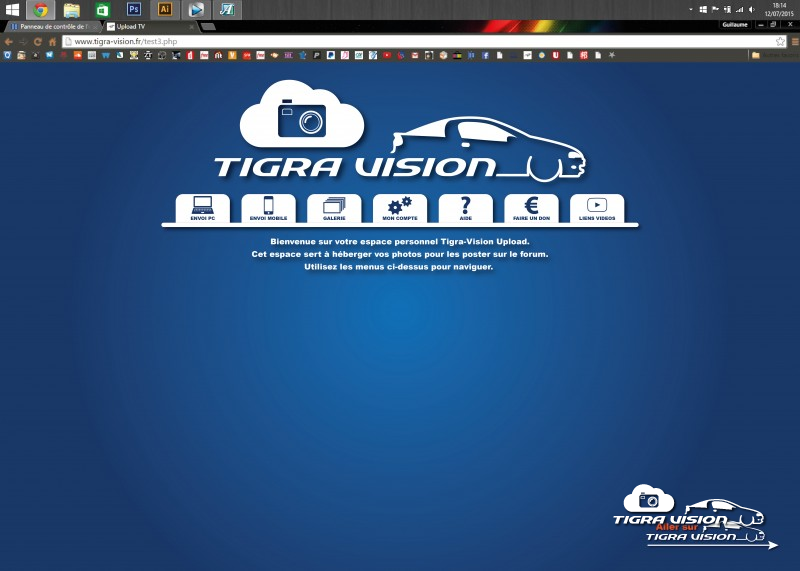Go to the browser home page
800x571 pixels.
click(52, 42)
